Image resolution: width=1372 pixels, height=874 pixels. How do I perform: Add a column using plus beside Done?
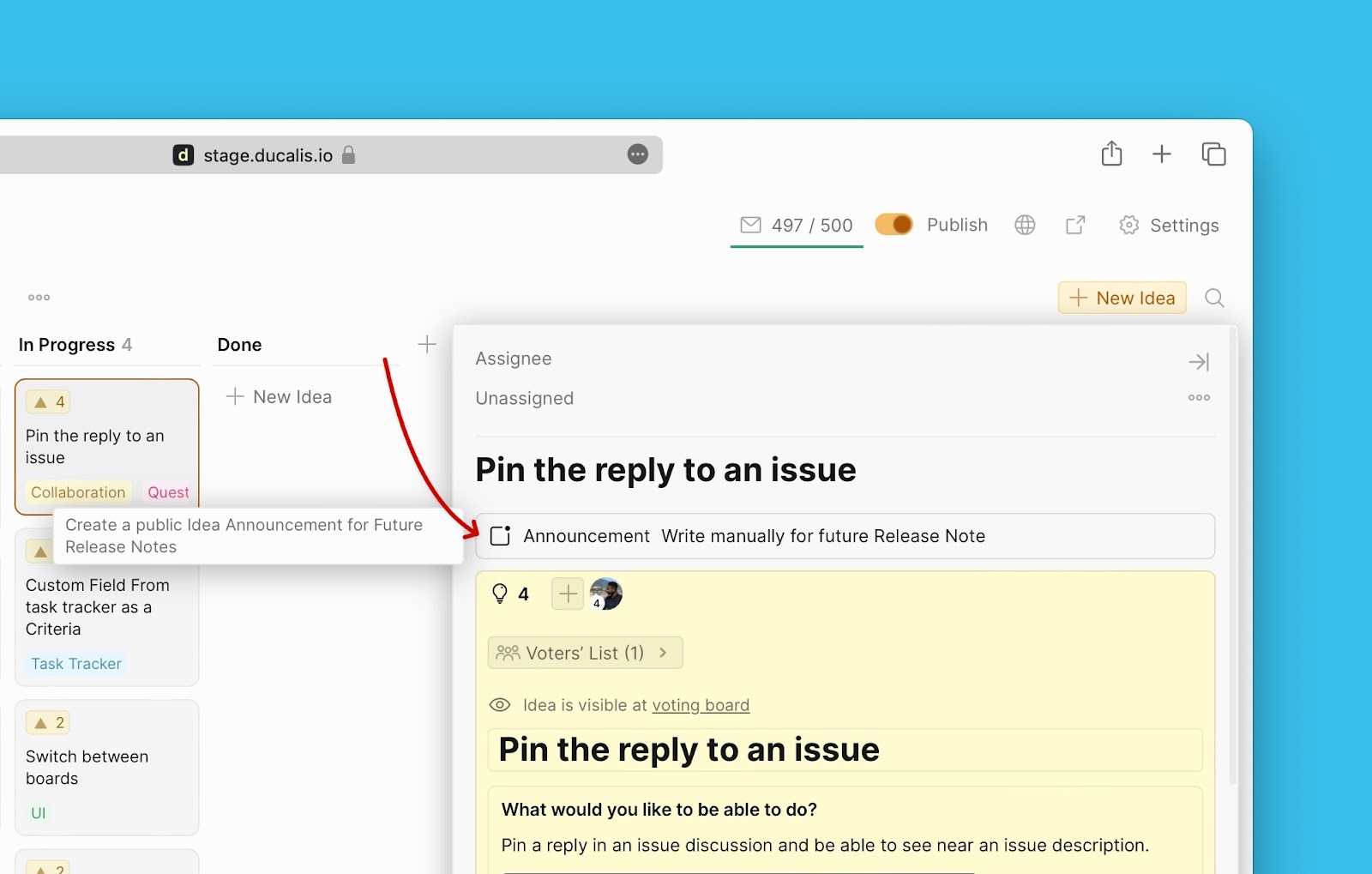(x=427, y=345)
